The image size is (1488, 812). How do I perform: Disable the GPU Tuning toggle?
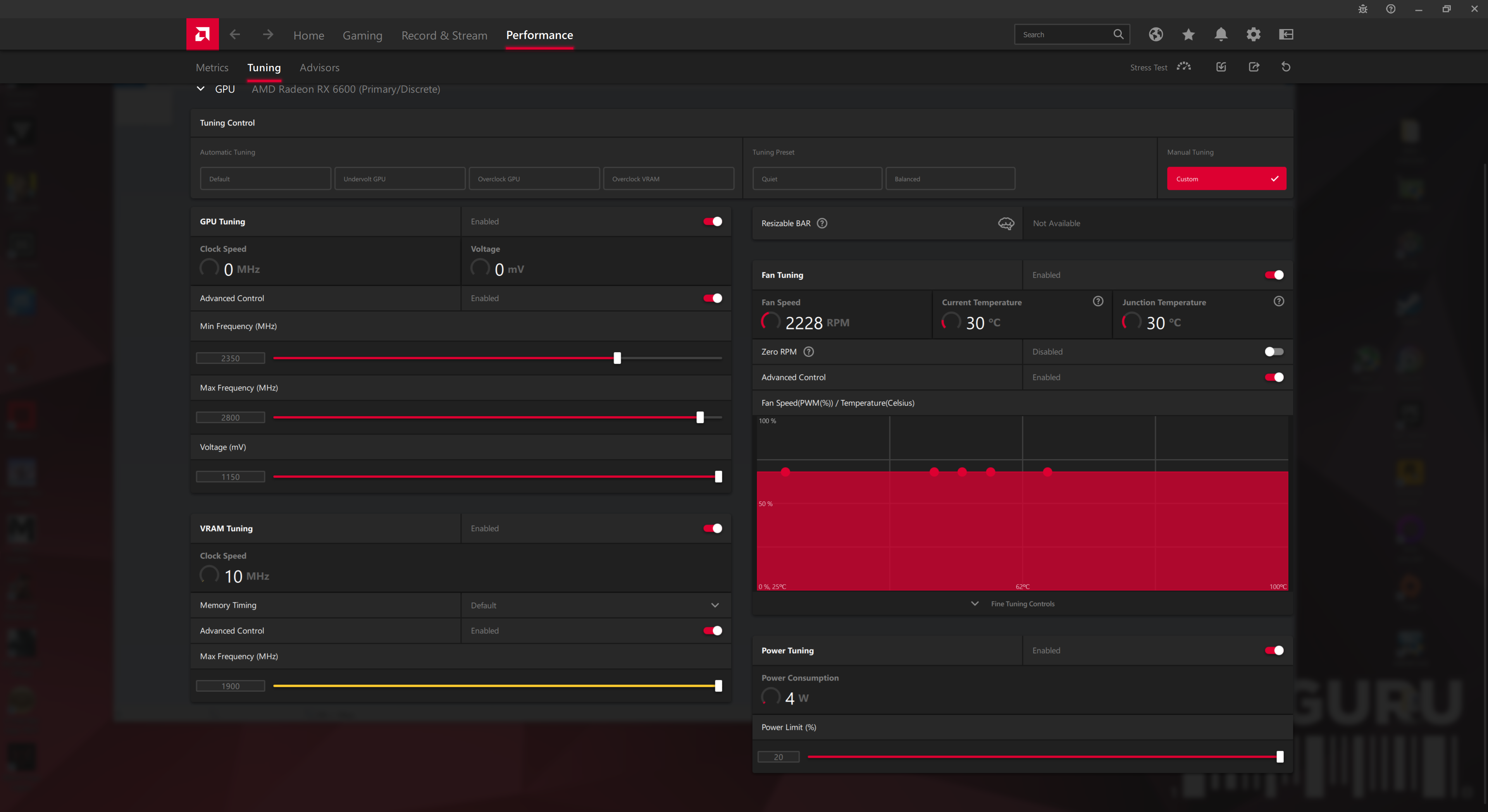[x=712, y=222]
